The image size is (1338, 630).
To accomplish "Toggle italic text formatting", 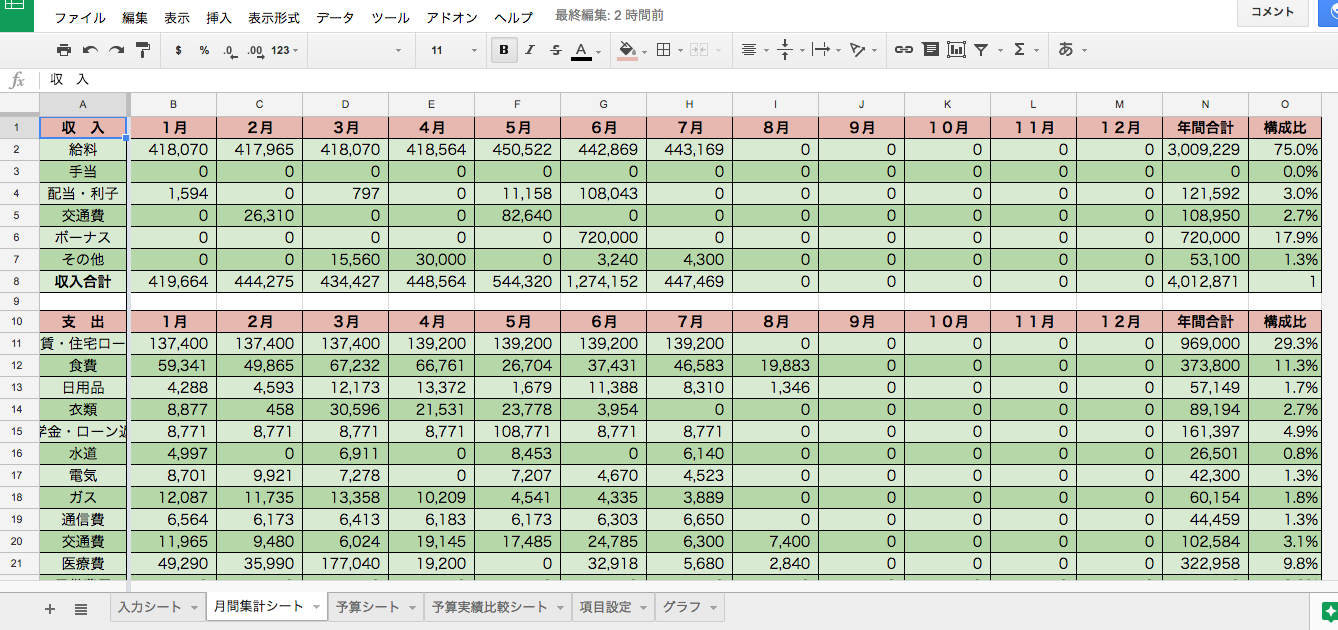I will [530, 50].
